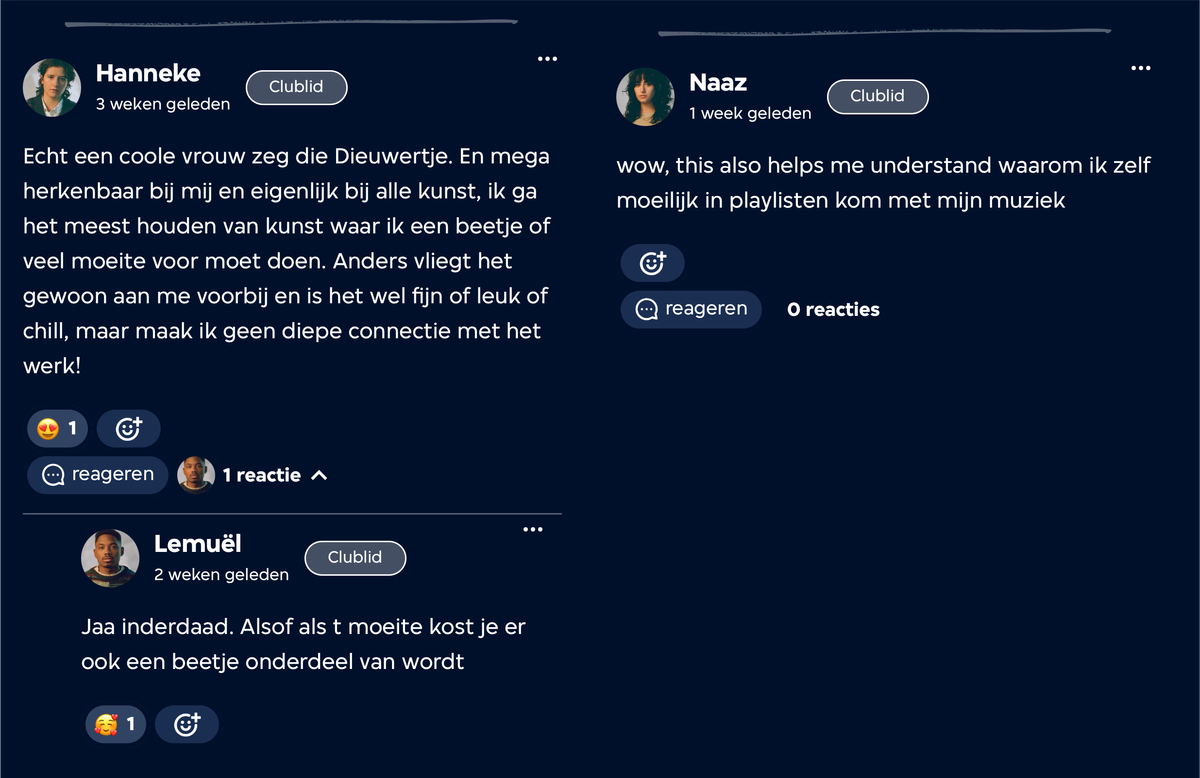Open Hanneke's profile picture

click(52, 87)
